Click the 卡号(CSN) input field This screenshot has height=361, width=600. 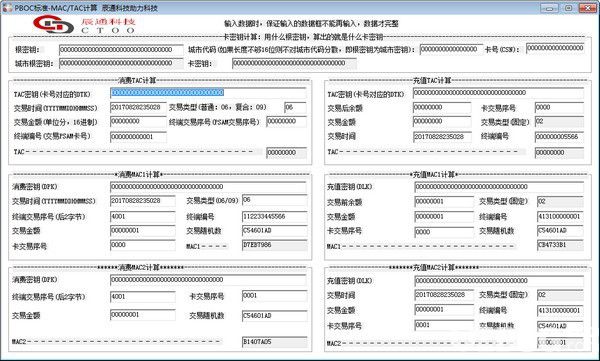[555, 48]
